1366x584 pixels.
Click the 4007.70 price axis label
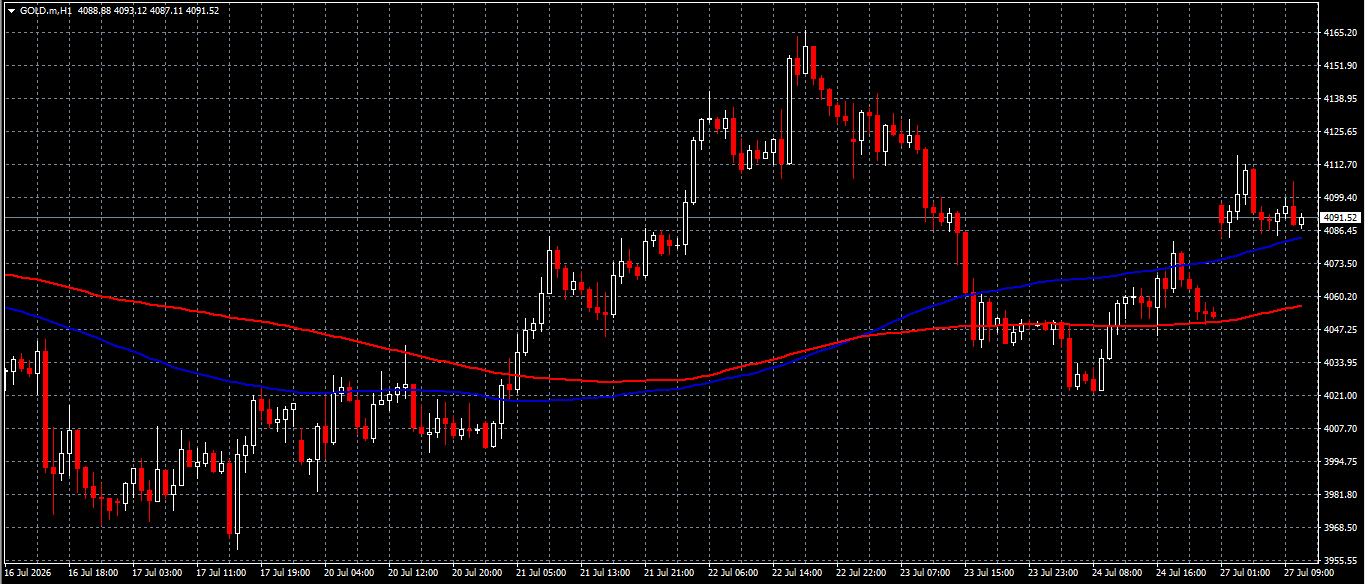pyautogui.click(x=1338, y=429)
